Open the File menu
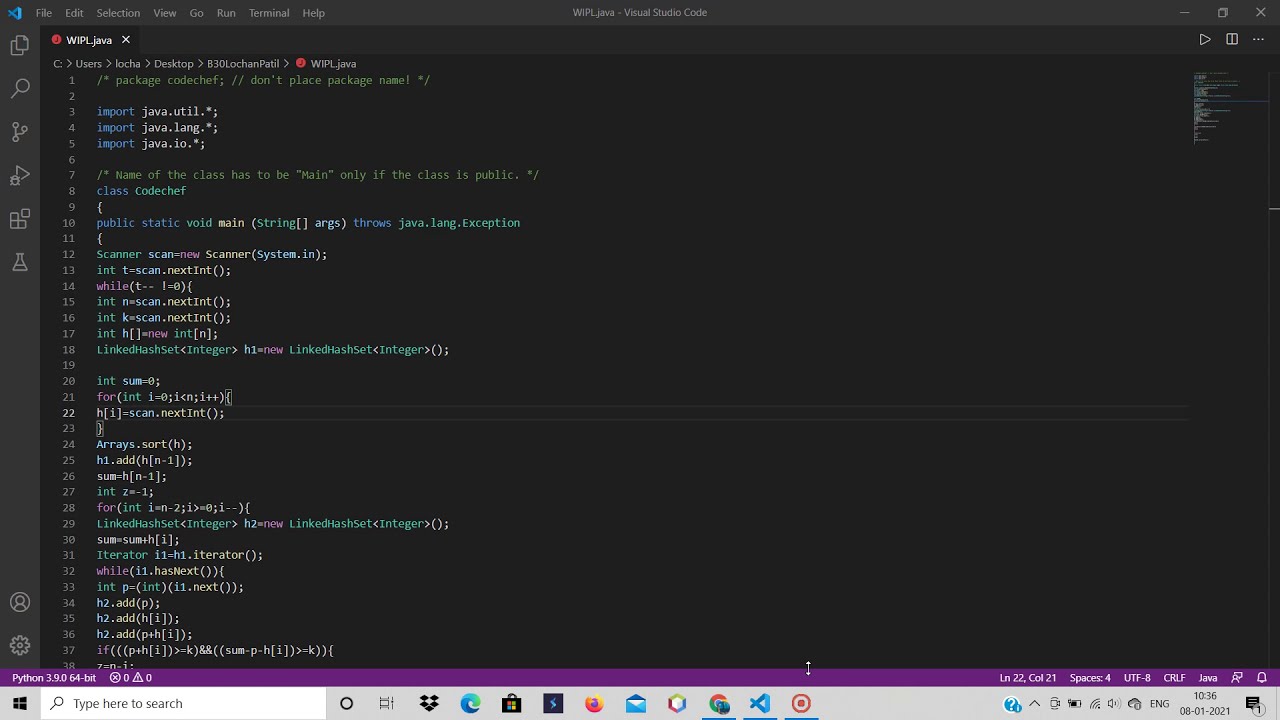The height and width of the screenshot is (720, 1280). (44, 13)
